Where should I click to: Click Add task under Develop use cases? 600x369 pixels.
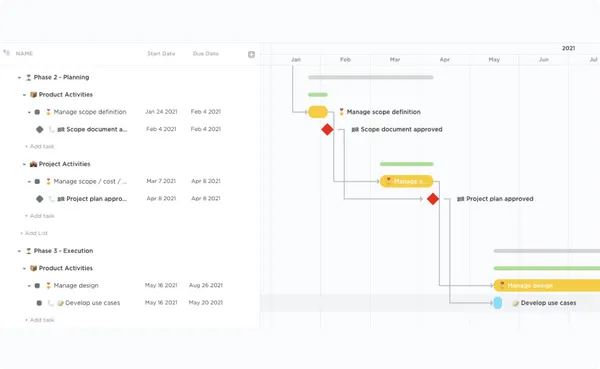point(40,320)
